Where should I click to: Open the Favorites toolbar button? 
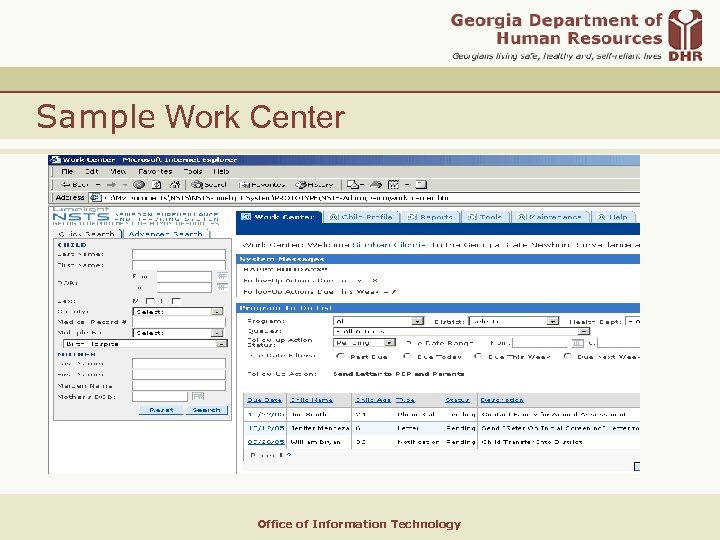click(x=262, y=185)
